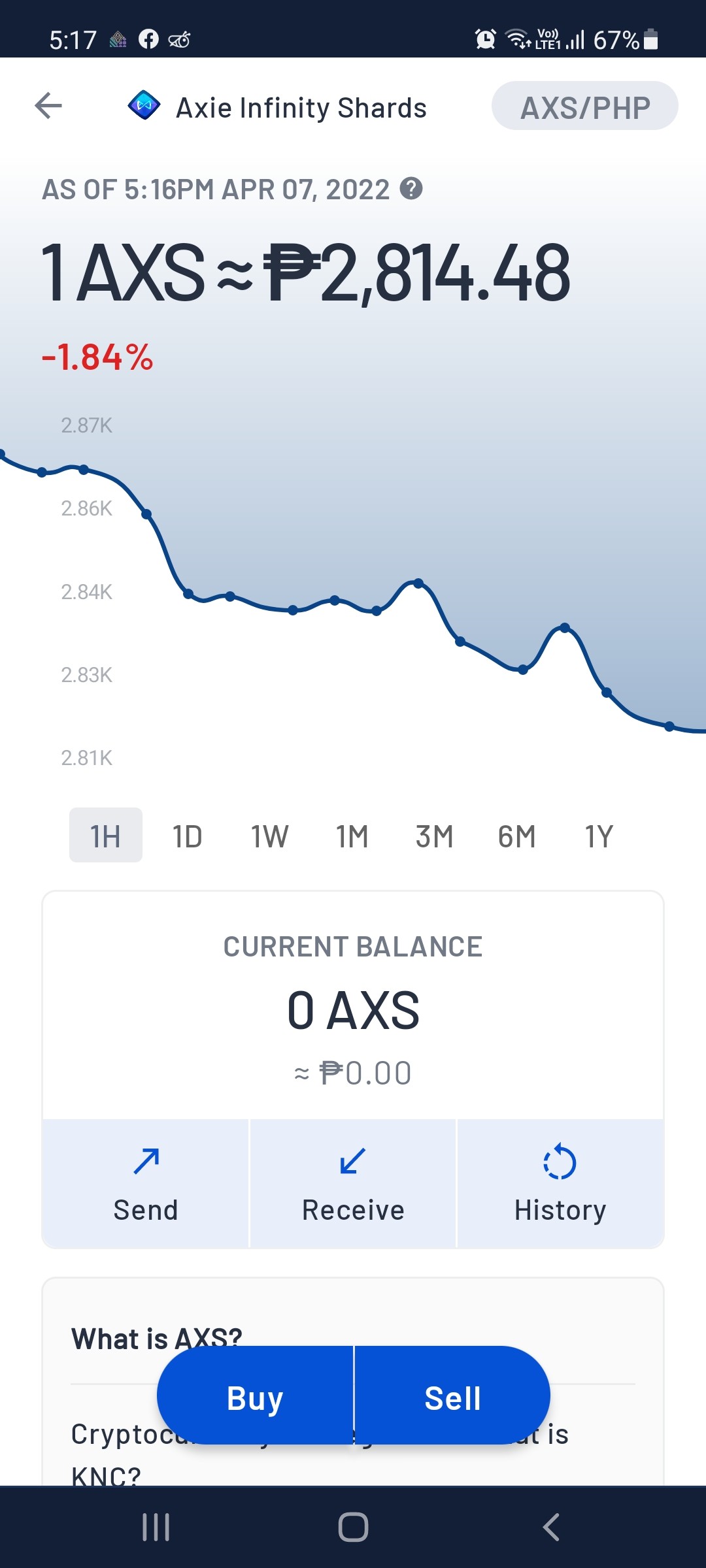Image resolution: width=706 pixels, height=1568 pixels.
Task: Switch the AXS/PHP currency pair toggle
Action: click(x=585, y=106)
